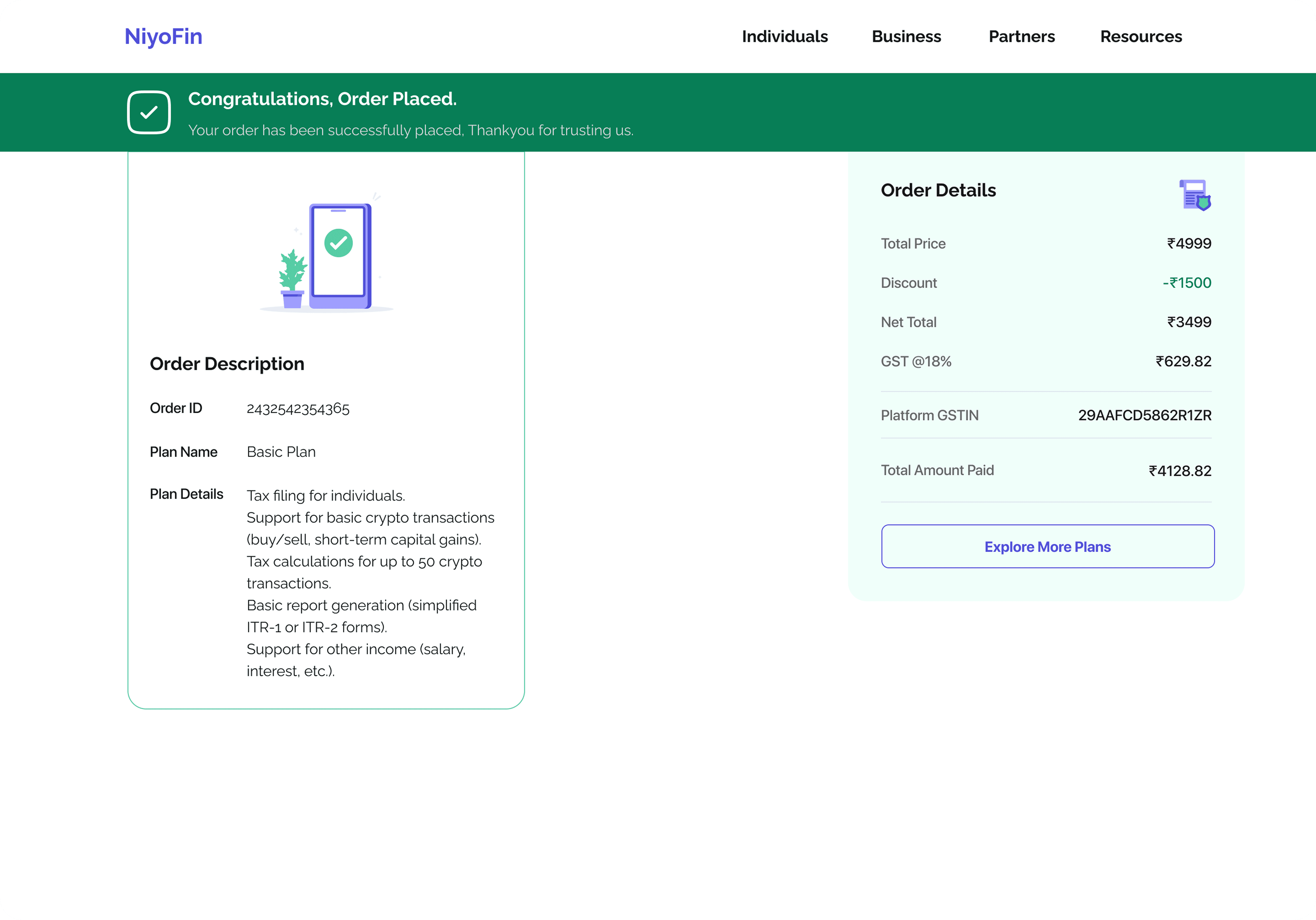Click the Basic Plan name text
This screenshot has width=1316, height=920.
281,452
